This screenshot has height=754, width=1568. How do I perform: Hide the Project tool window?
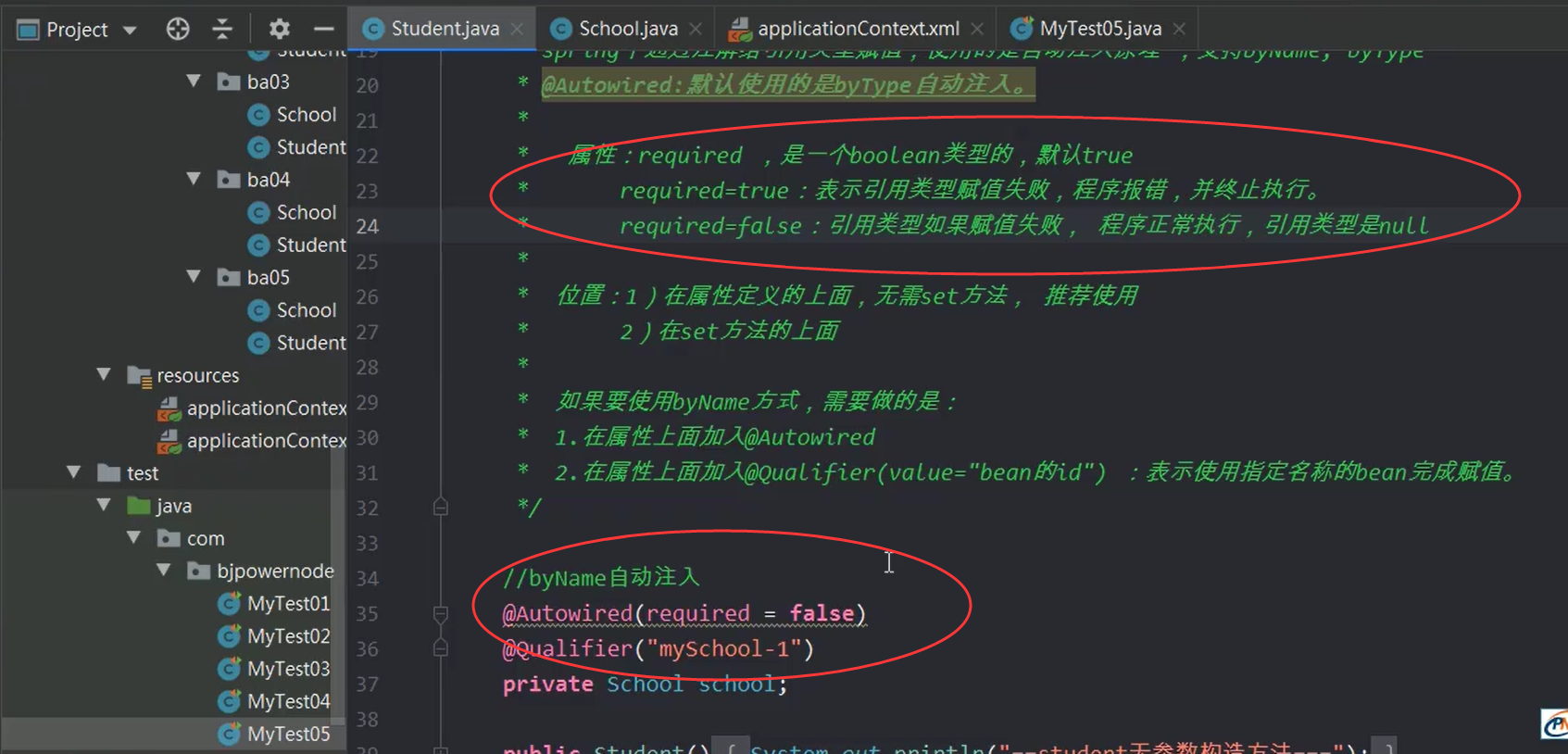pyautogui.click(x=323, y=30)
